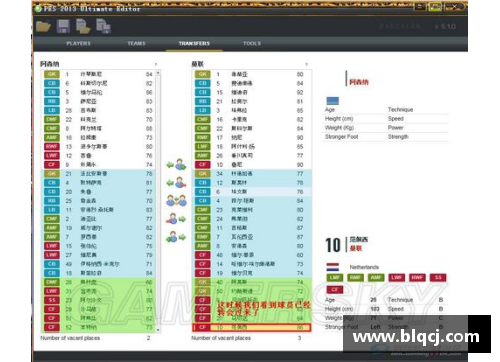500x362 pixels.
Task: Switch to the TEAMS tab
Action: [x=136, y=43]
